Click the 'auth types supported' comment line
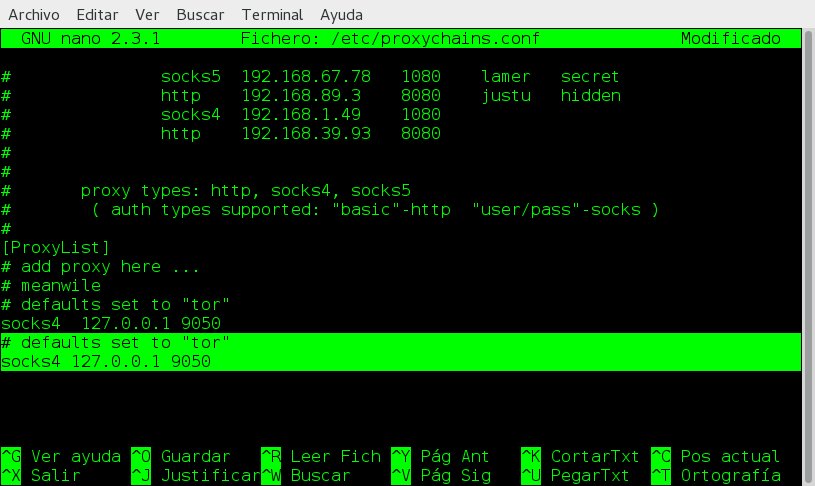 pyautogui.click(x=375, y=210)
